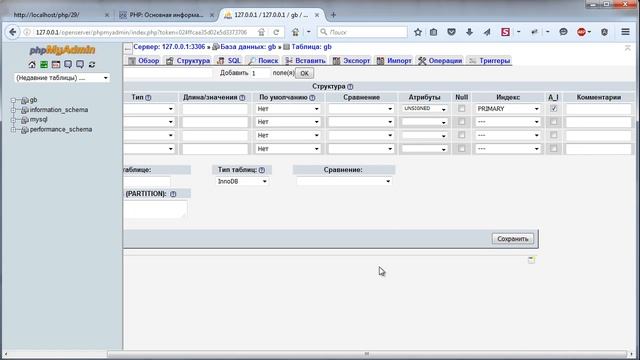
Task: Click help icon beside Тип таблиц
Action: [262, 170]
